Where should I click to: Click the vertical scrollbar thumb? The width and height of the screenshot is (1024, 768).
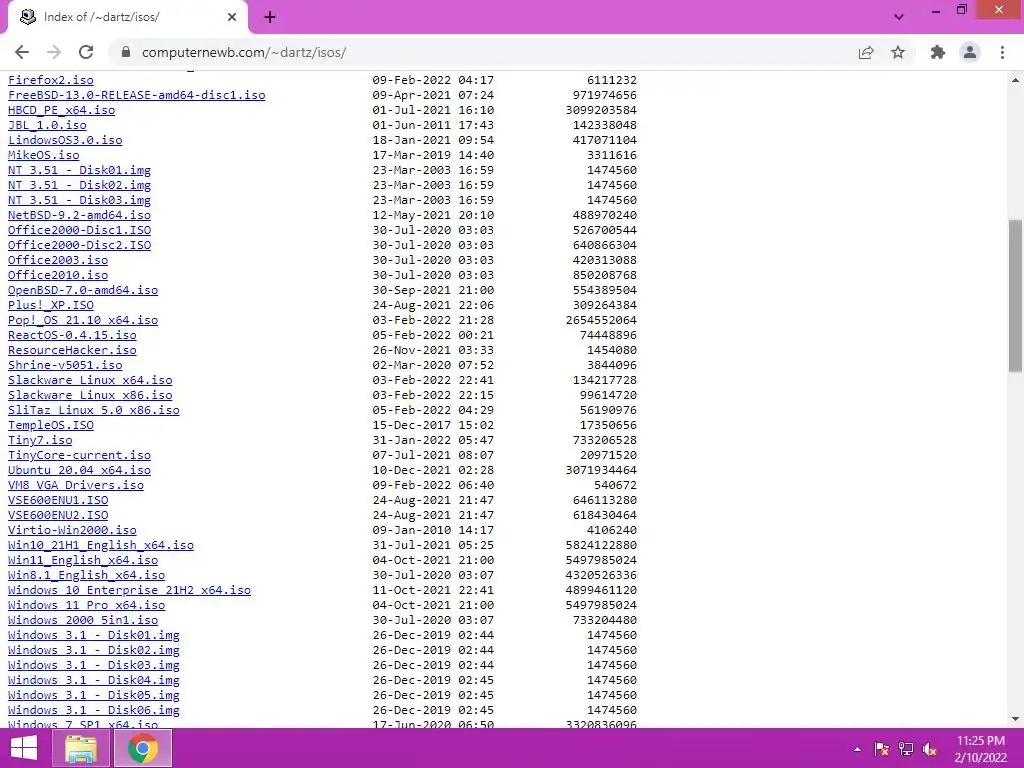[x=1016, y=296]
